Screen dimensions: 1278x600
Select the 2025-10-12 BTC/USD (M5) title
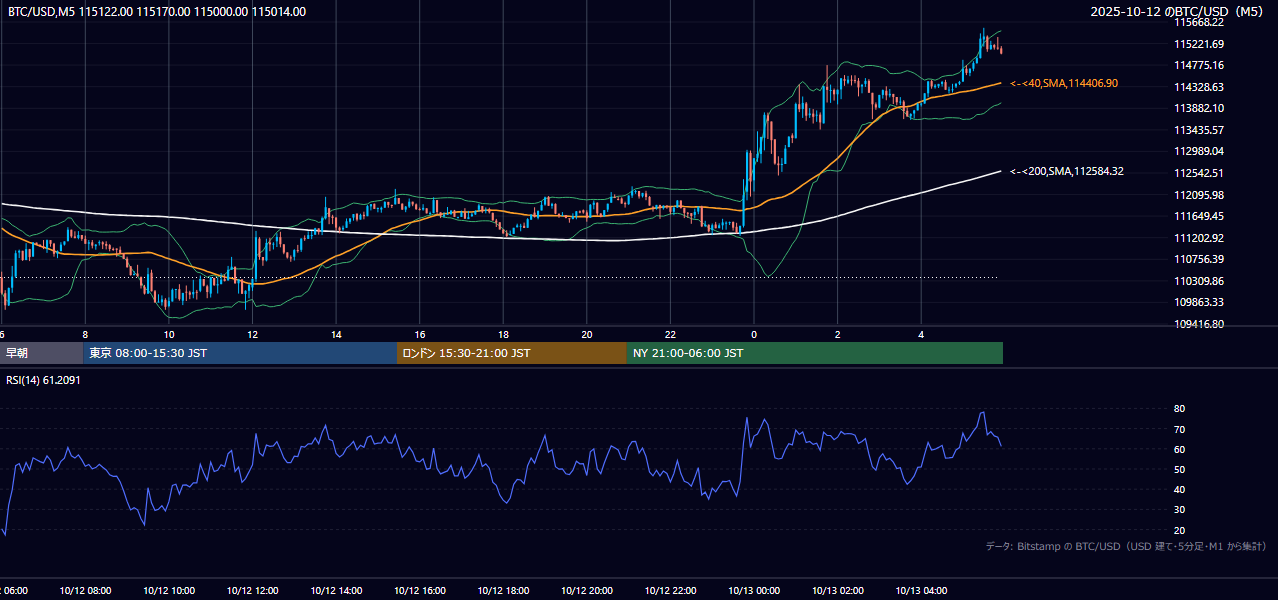1178,12
